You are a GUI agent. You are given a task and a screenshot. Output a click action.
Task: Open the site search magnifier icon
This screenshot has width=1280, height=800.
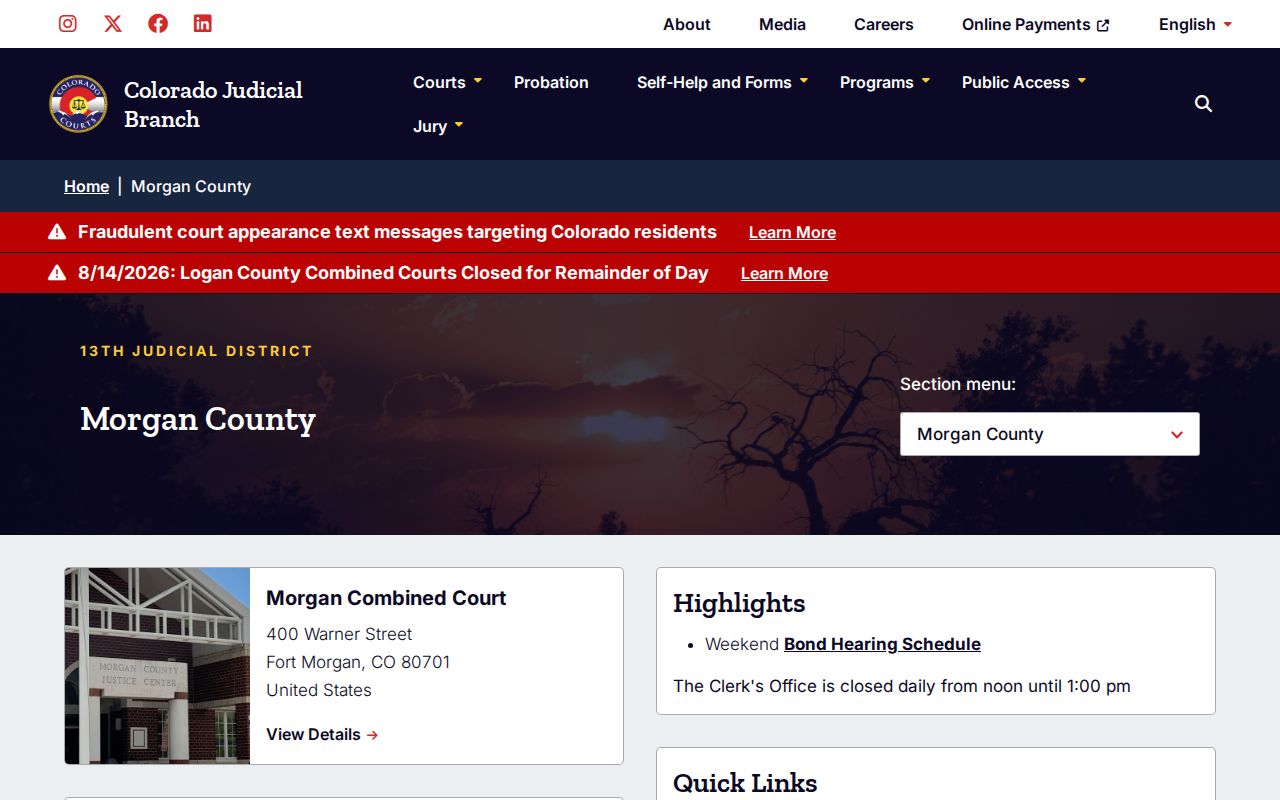pyautogui.click(x=1204, y=104)
